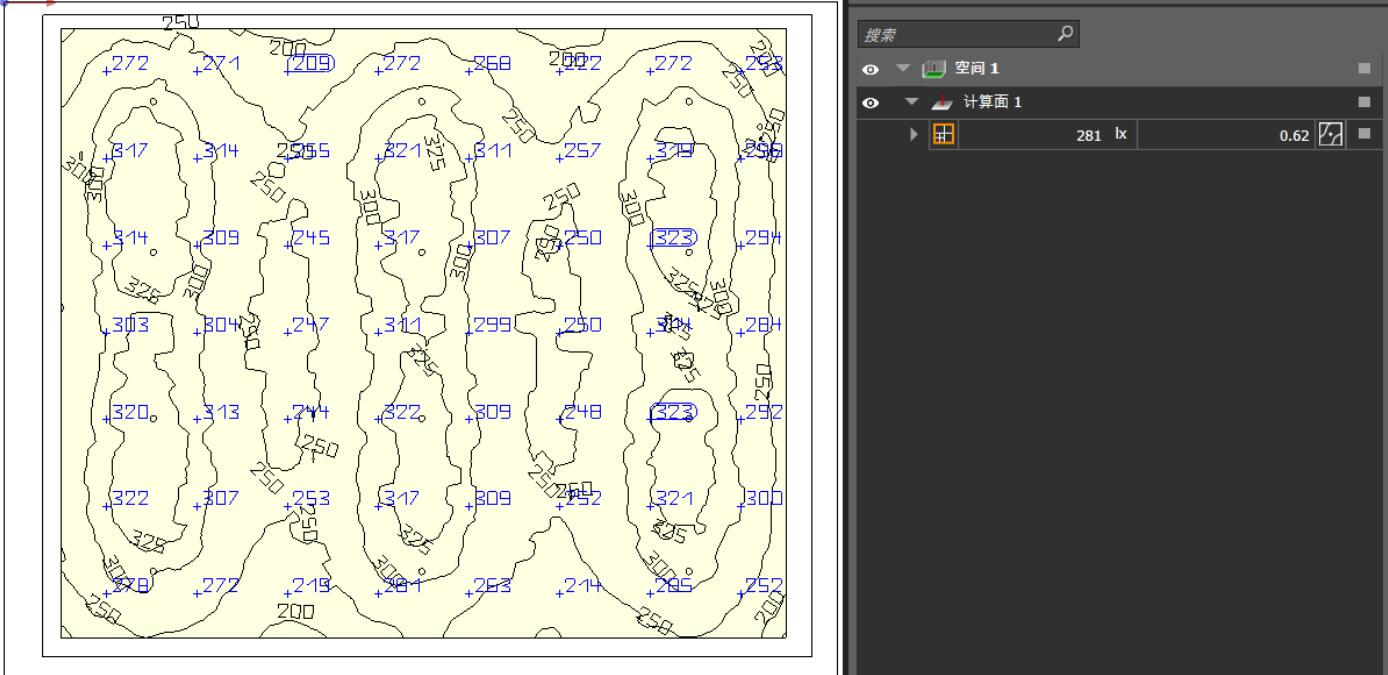
Task: Click the calculation surface icon beside 计算面 1
Action: coord(942,102)
